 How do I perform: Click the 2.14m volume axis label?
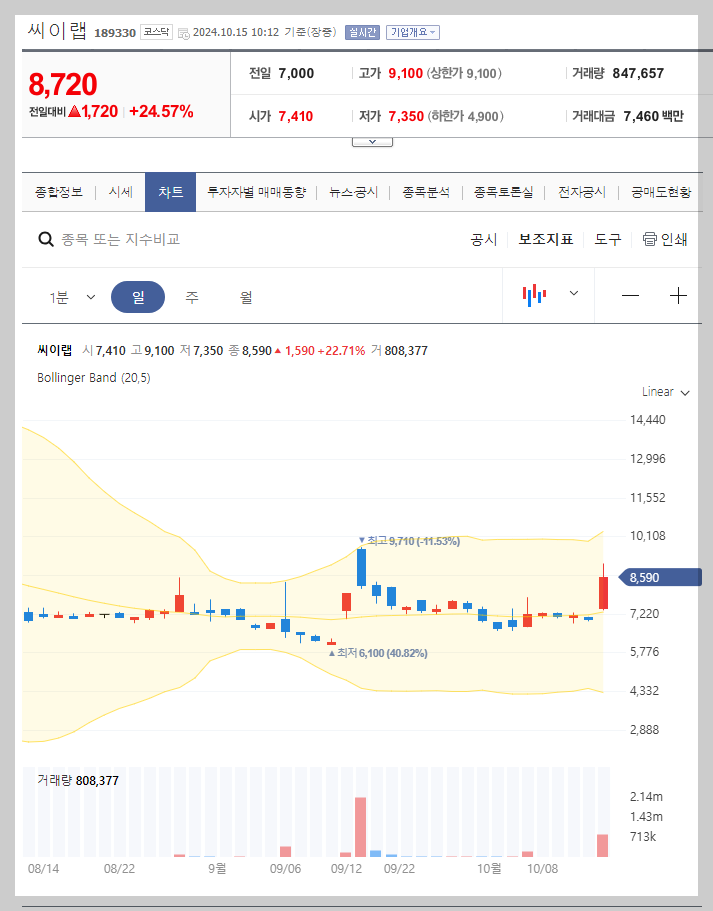pos(646,797)
